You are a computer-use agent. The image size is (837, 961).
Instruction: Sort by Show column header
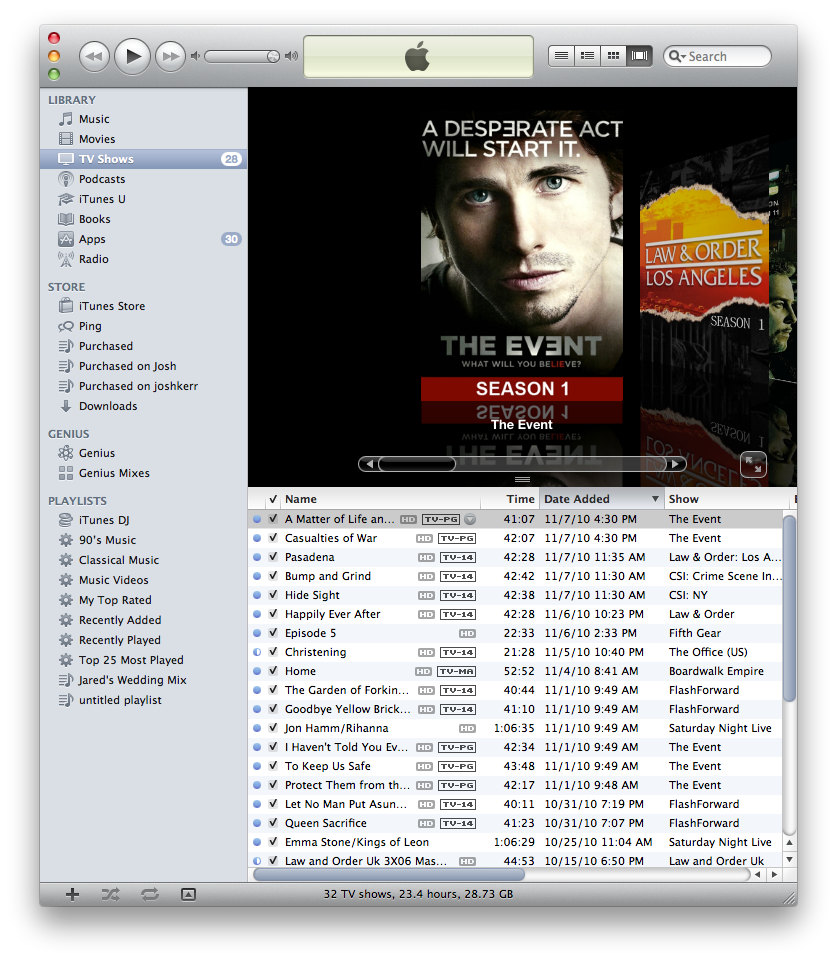coord(726,499)
